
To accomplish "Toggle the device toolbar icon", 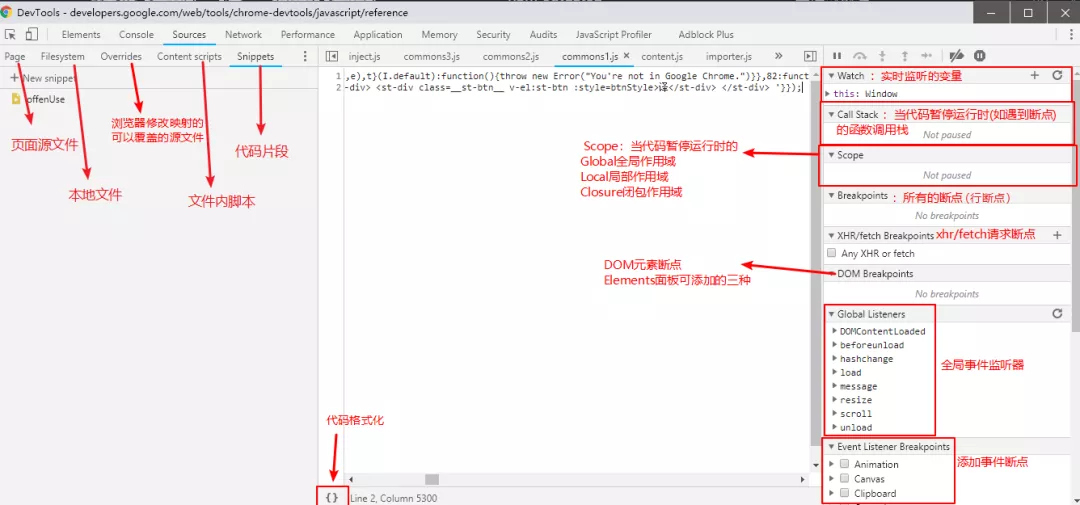I will pyautogui.click(x=32, y=34).
